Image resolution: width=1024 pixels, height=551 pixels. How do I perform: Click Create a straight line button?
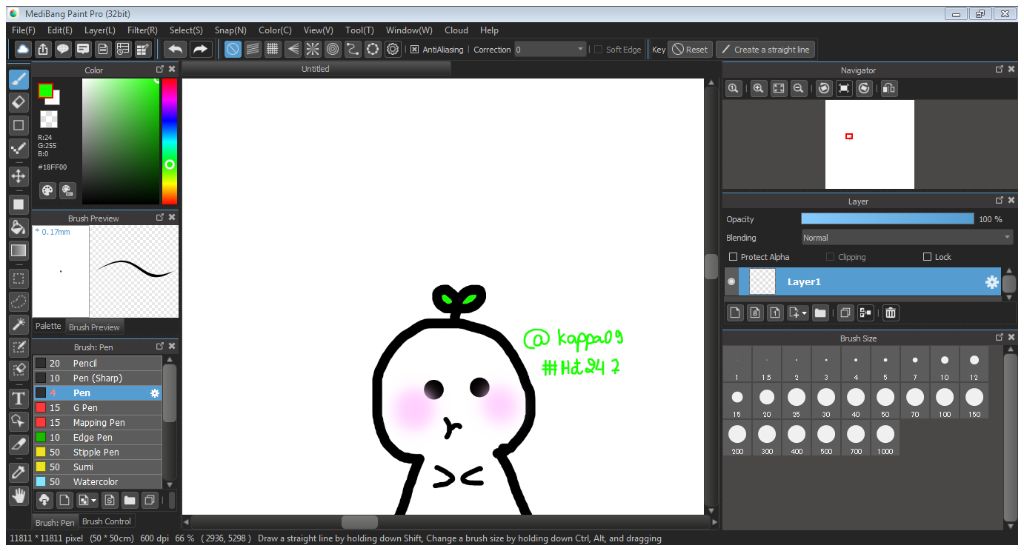click(x=765, y=49)
